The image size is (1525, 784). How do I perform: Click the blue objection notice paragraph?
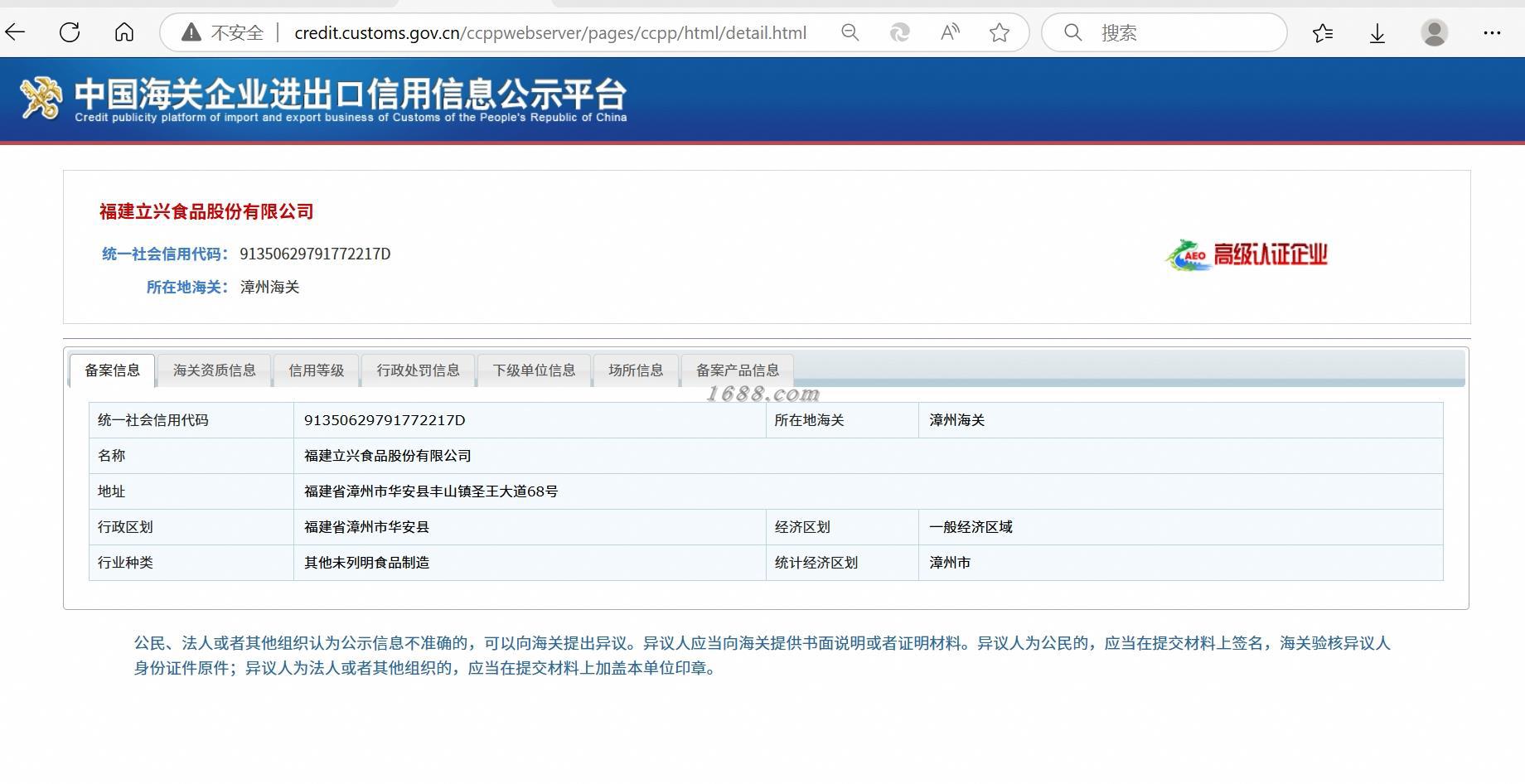coord(762,656)
